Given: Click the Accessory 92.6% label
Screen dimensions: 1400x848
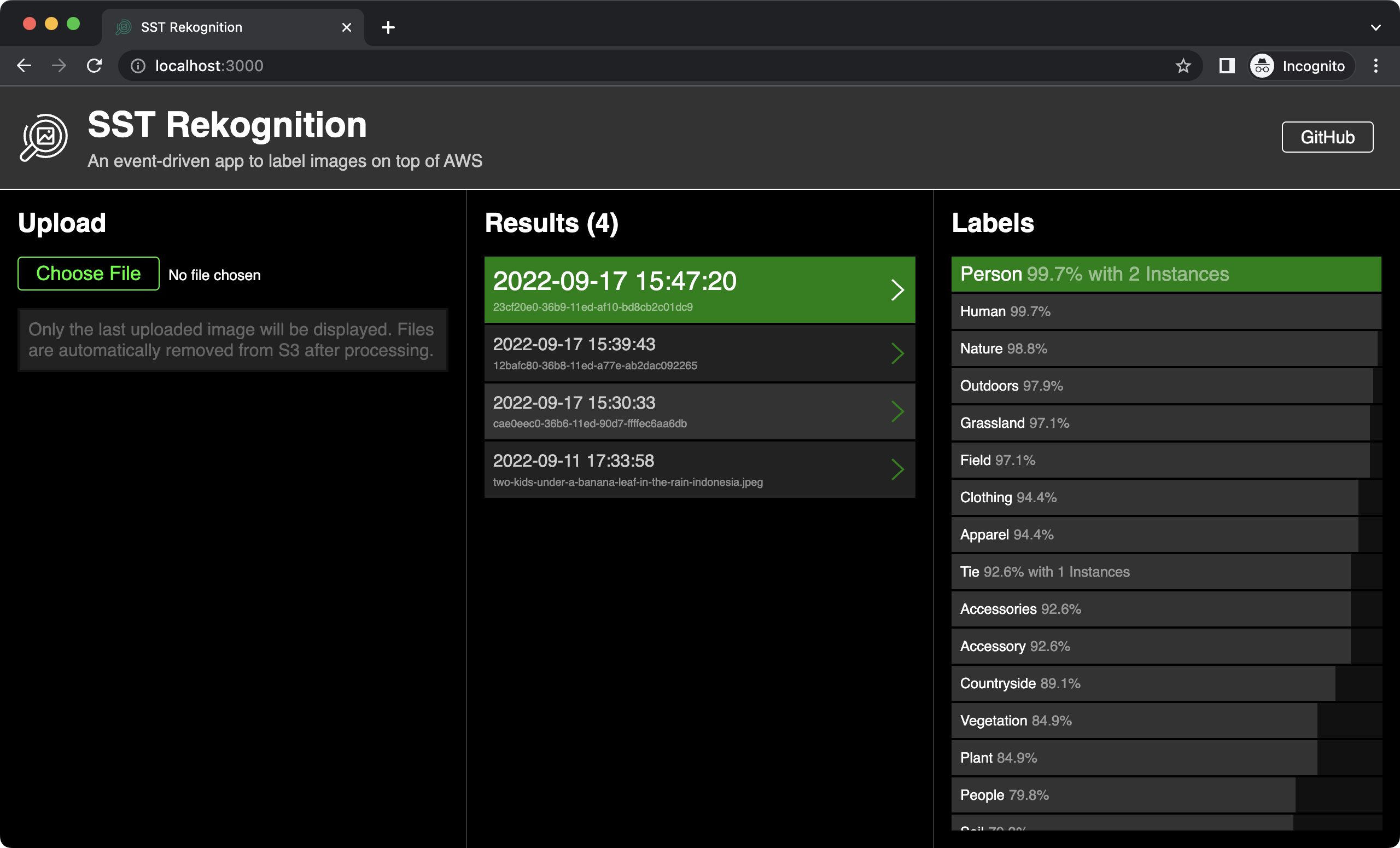Looking at the screenshot, I should tap(1166, 646).
